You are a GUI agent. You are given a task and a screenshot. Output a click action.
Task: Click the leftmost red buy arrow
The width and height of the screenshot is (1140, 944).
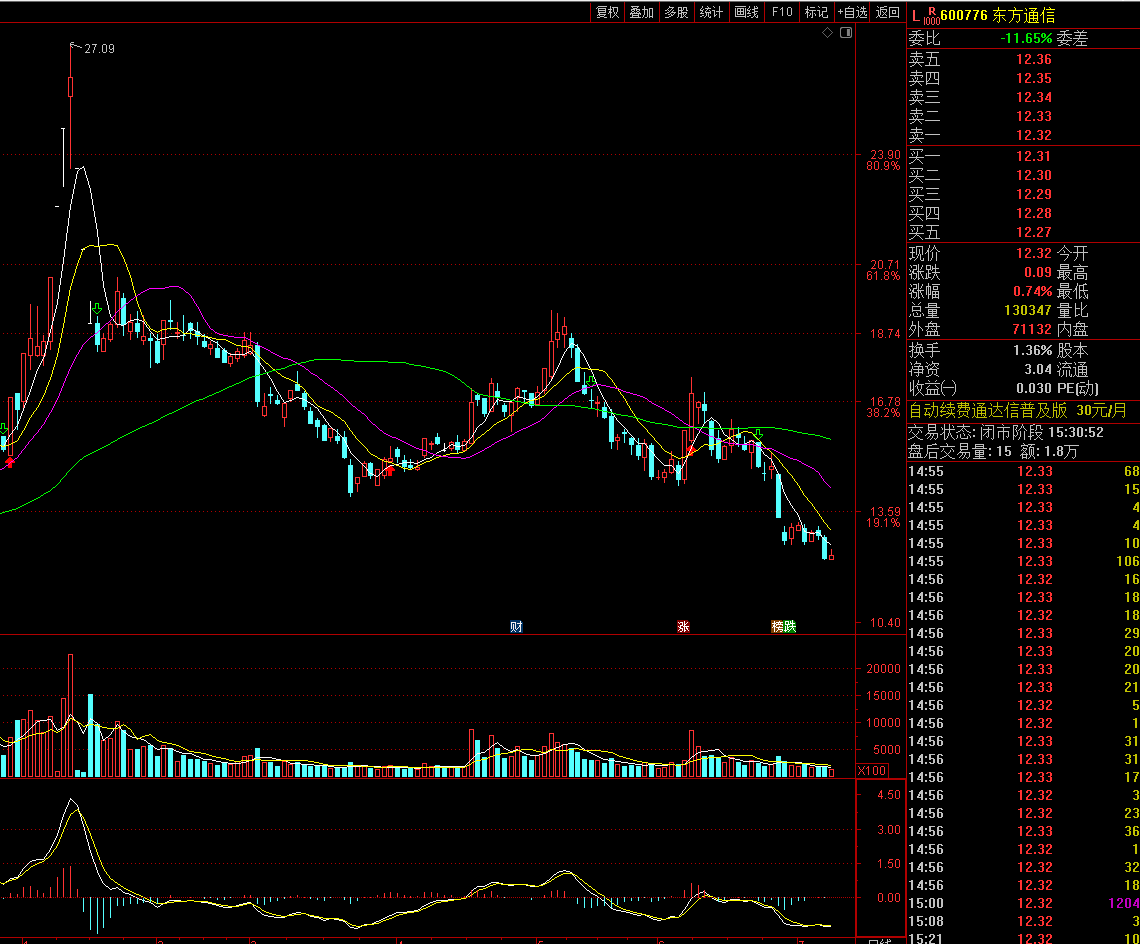(9, 462)
